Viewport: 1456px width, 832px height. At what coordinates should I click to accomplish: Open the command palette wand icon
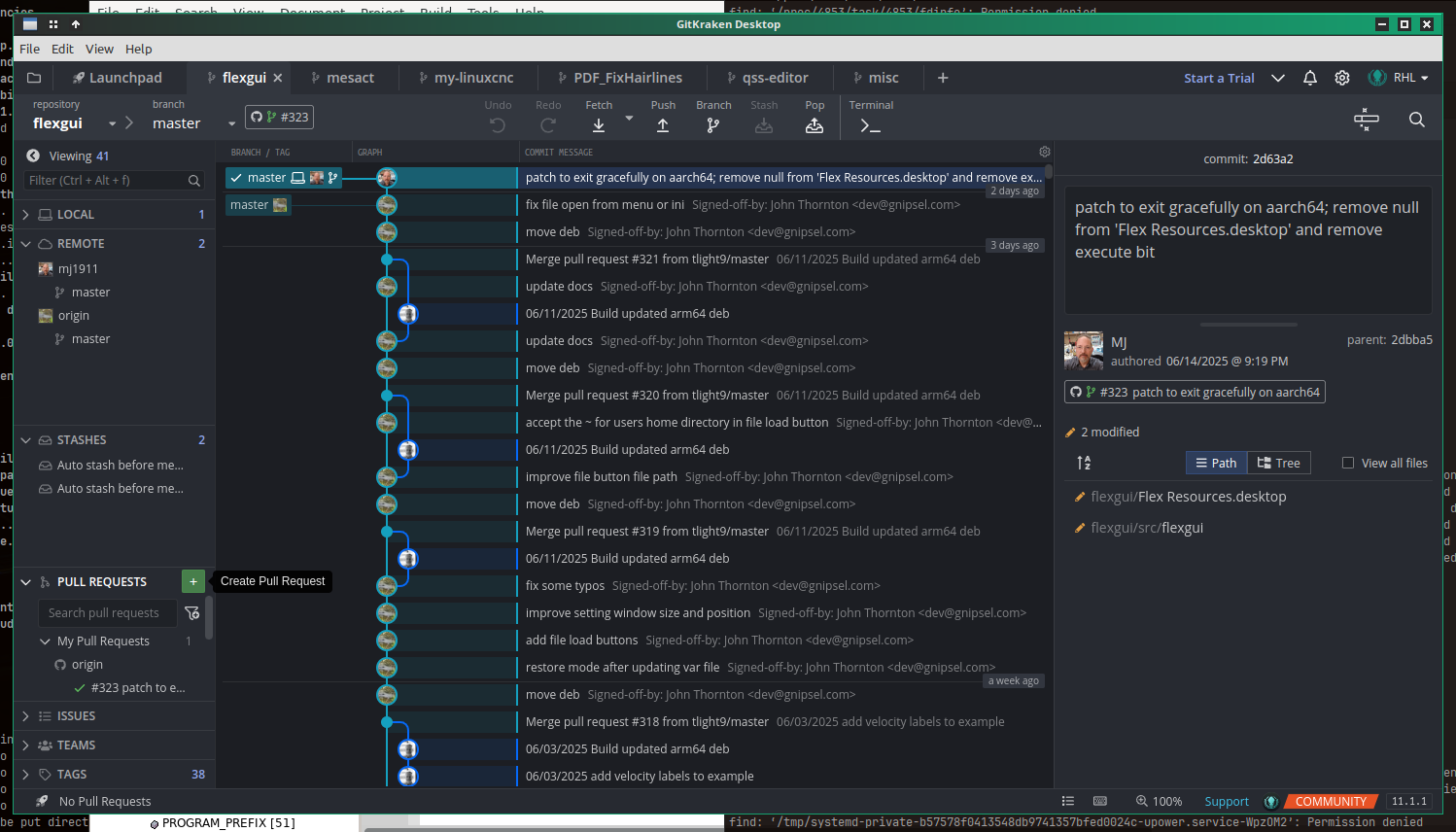[1367, 120]
